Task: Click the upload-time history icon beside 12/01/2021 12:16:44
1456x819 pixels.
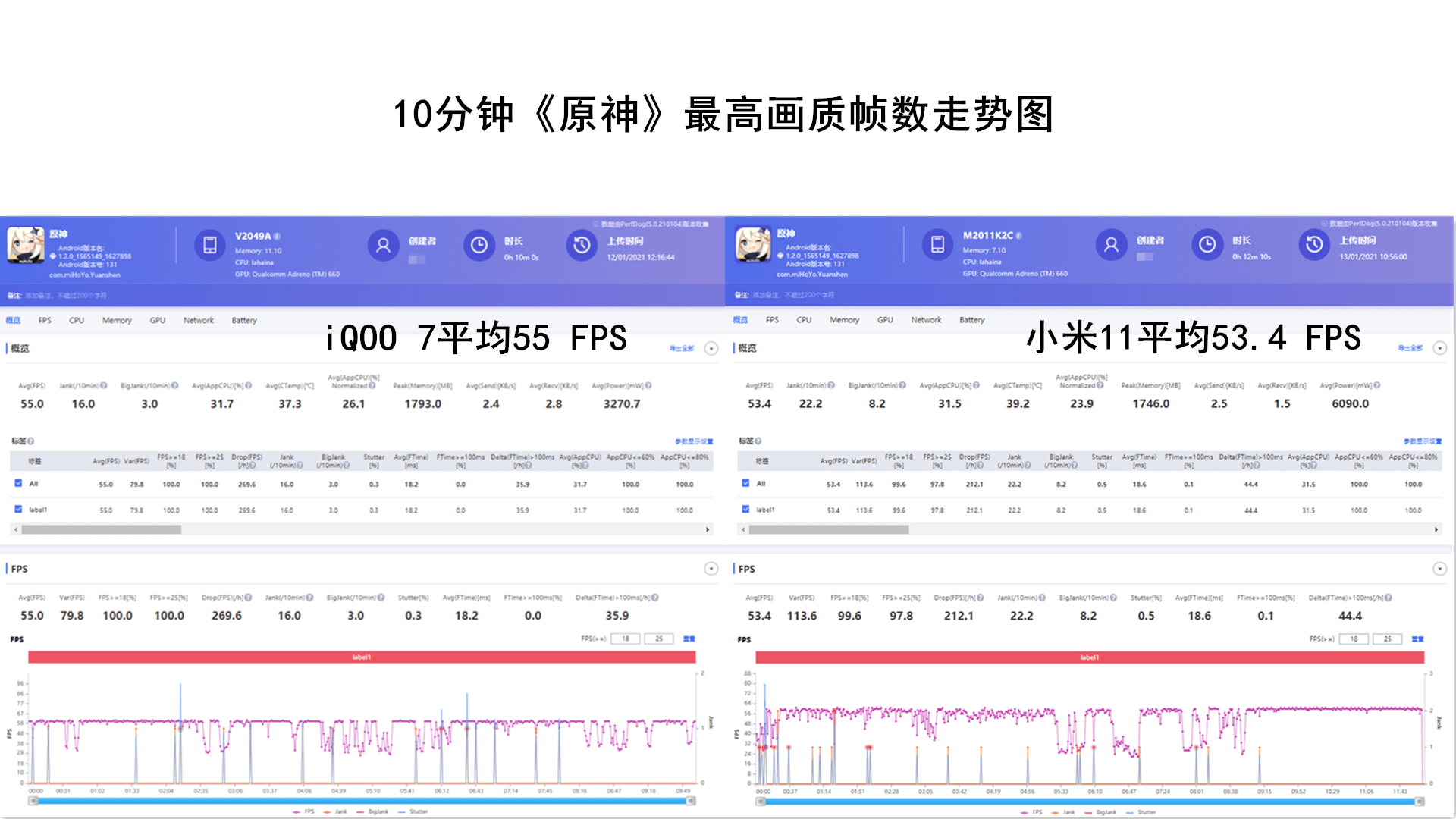Action: [x=582, y=245]
